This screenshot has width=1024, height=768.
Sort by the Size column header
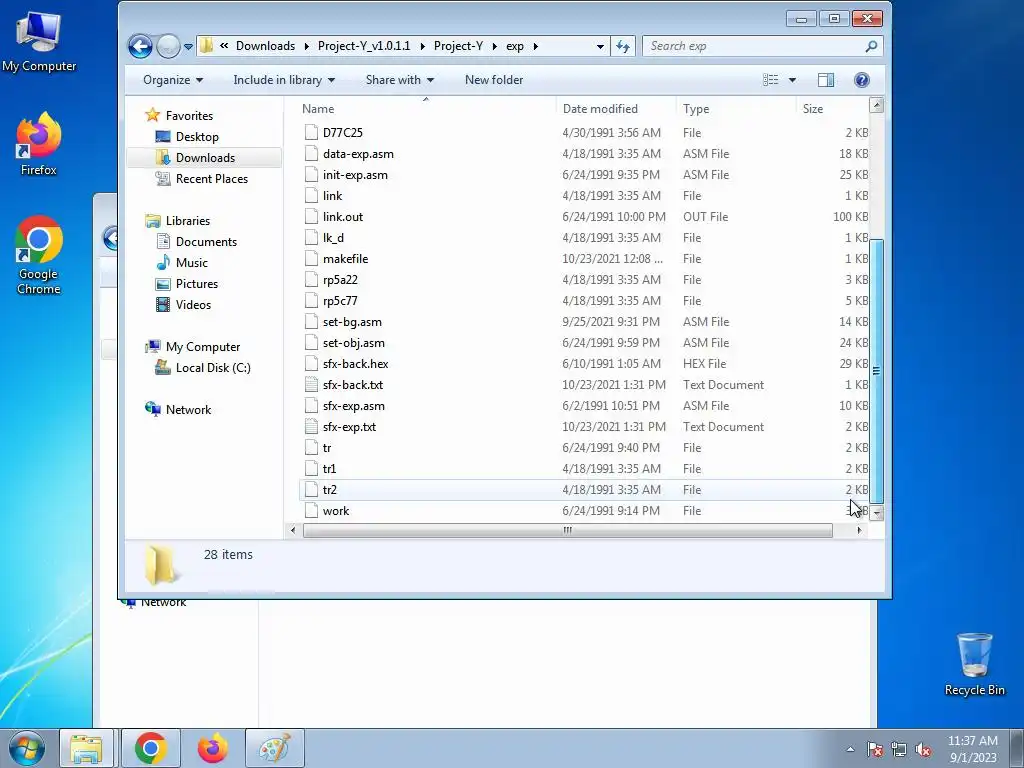(812, 109)
